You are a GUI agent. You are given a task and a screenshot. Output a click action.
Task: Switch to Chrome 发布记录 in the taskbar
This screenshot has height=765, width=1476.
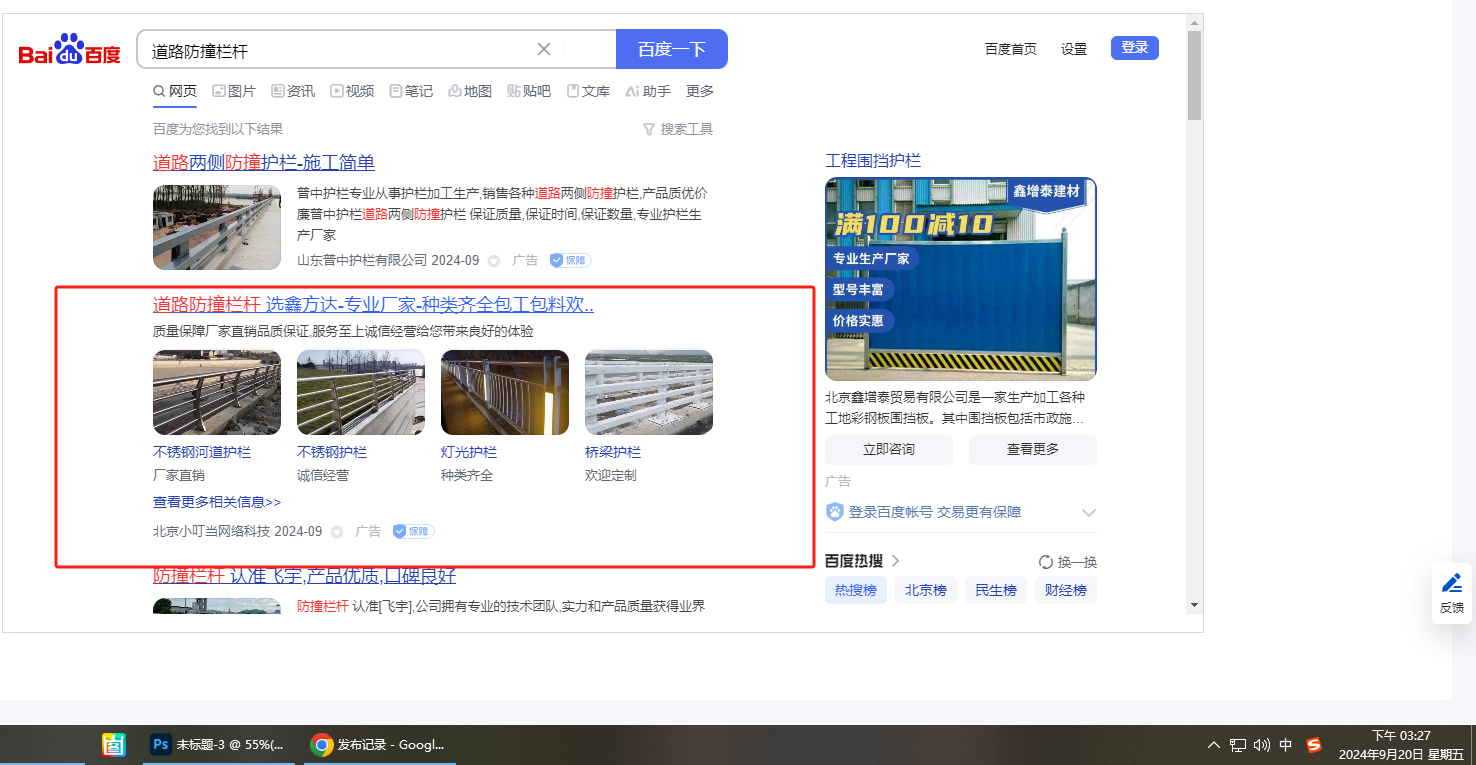[378, 745]
